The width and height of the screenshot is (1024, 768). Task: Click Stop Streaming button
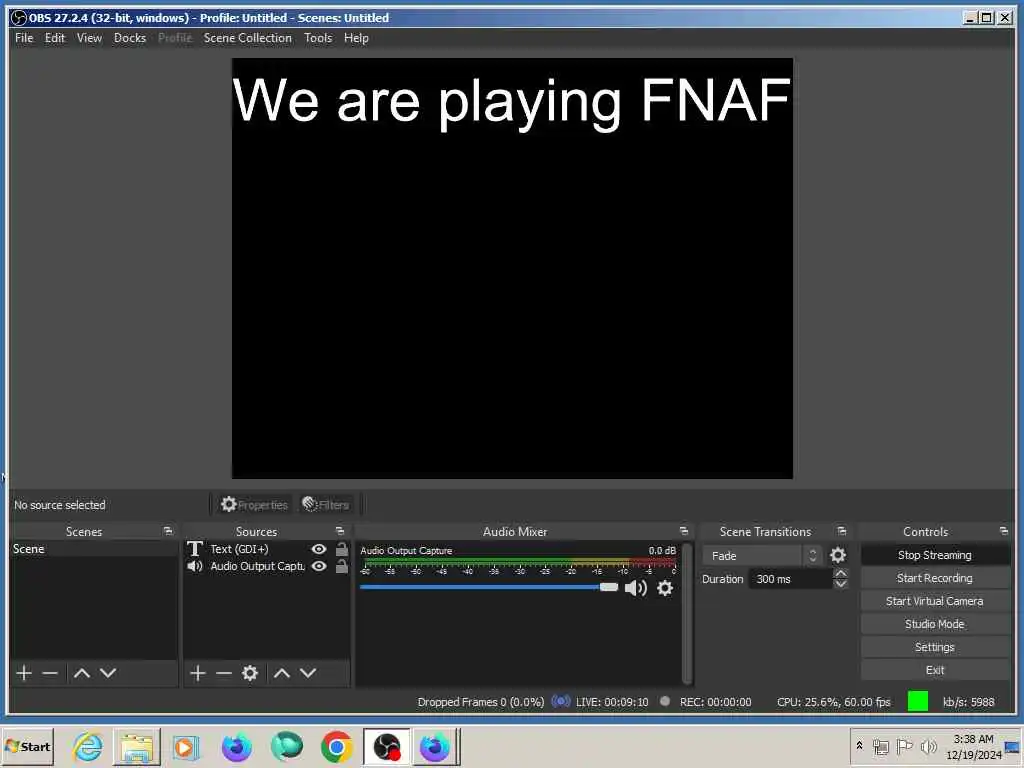tap(935, 555)
